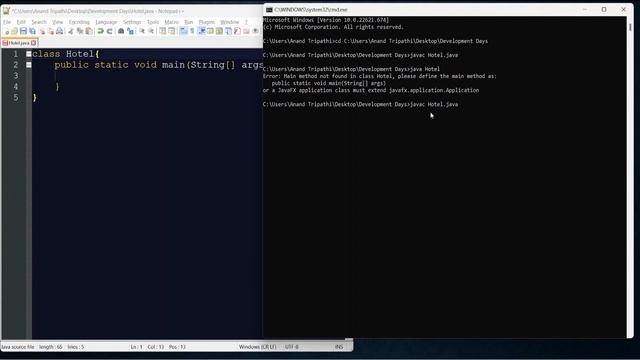The height and width of the screenshot is (360, 640).
Task: Toggle synchronize horizontal scrolling icon
Action: [x=172, y=31]
